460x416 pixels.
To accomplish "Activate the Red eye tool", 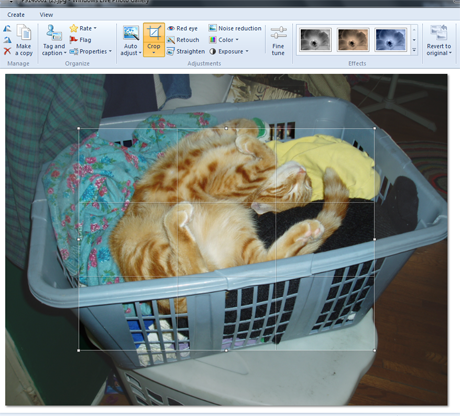I will tap(182, 28).
